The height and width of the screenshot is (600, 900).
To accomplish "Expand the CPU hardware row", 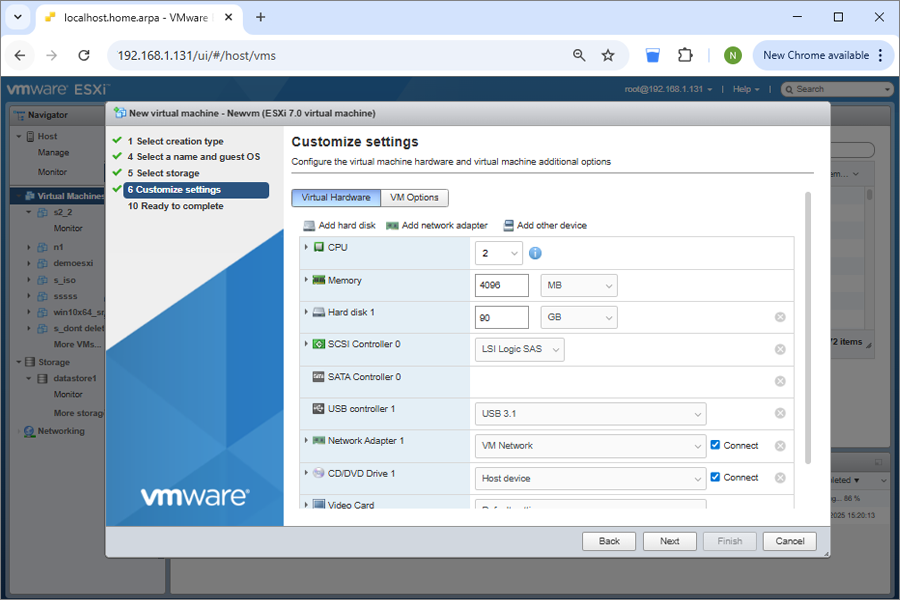I will (307, 247).
